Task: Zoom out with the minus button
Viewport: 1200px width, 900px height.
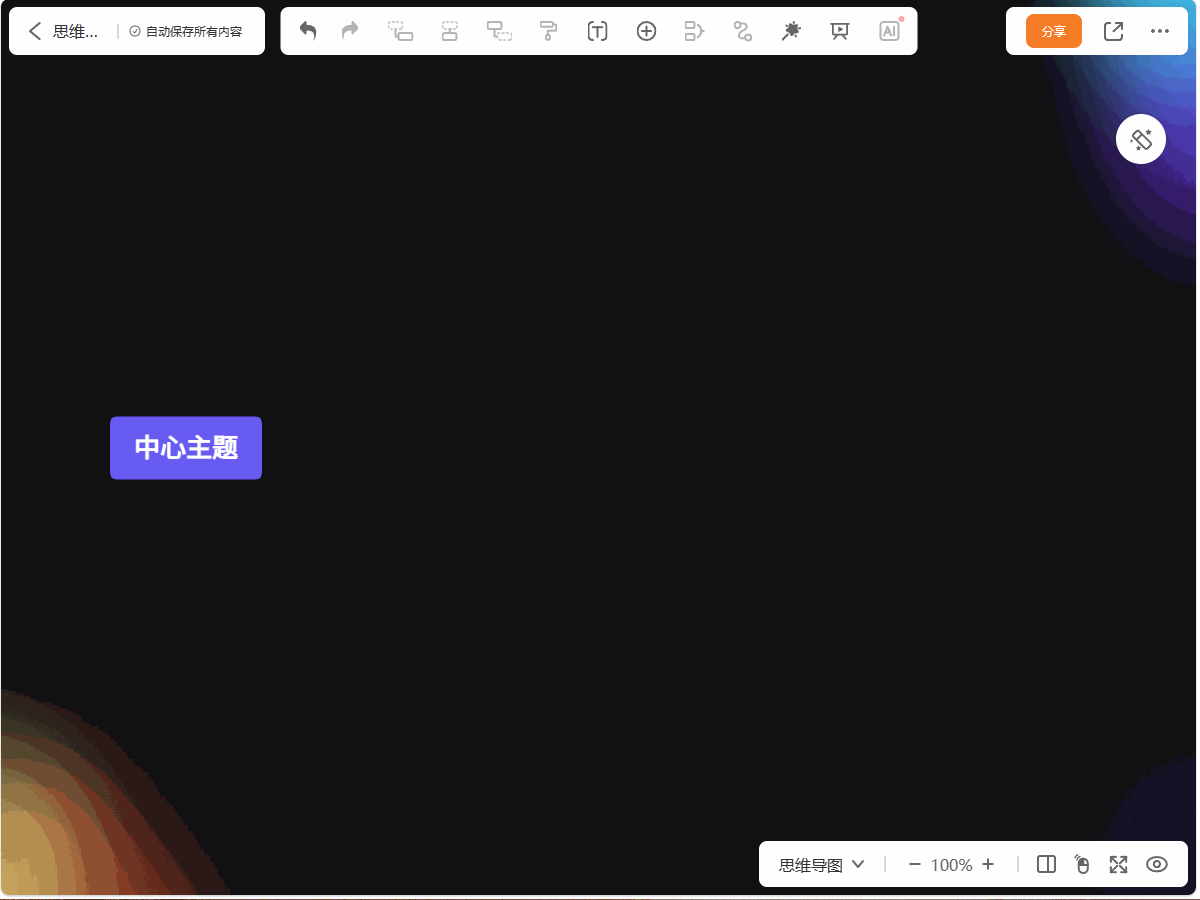Action: pos(914,865)
